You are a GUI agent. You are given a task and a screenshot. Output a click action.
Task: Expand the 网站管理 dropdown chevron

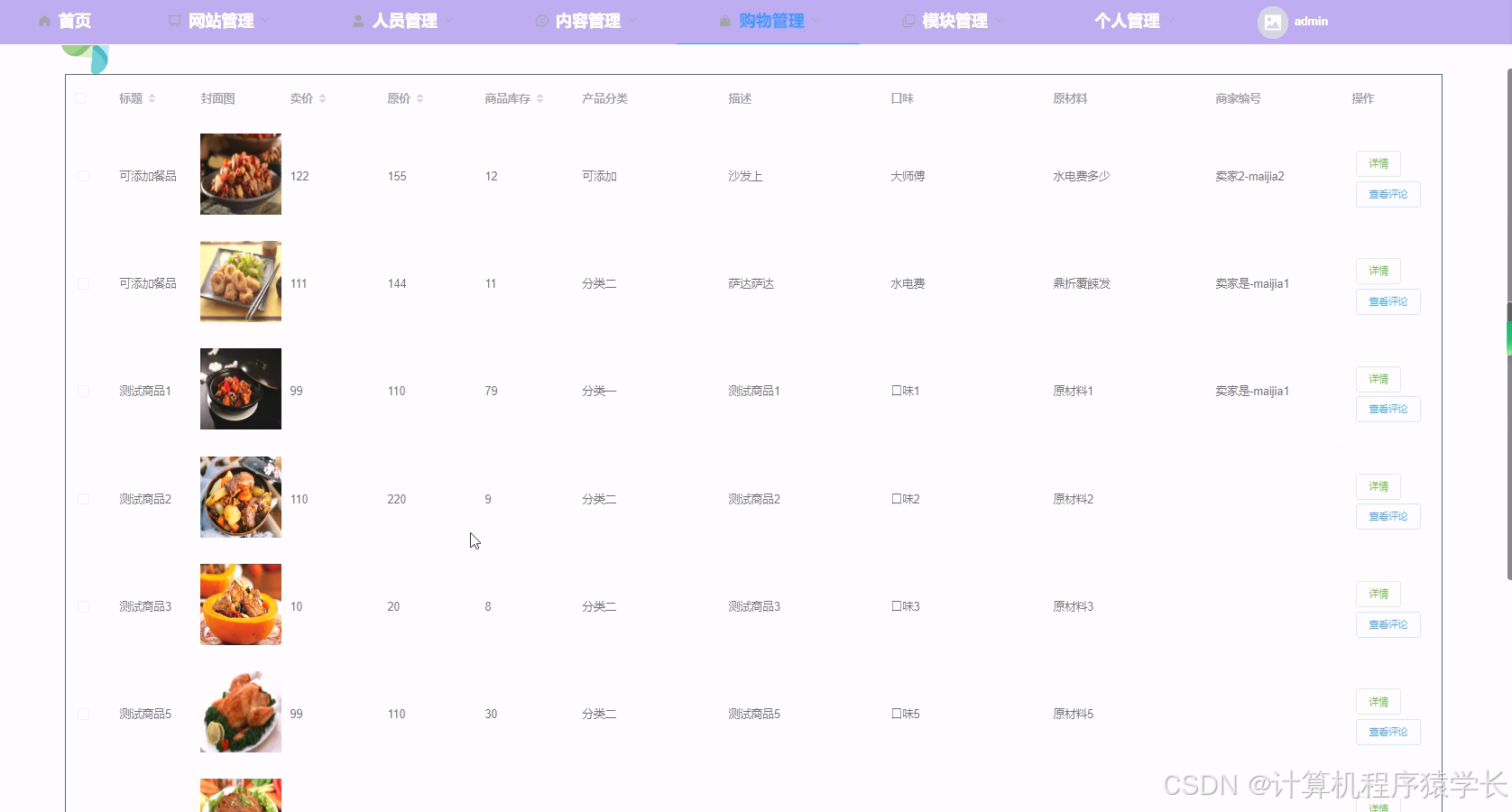click(265, 21)
